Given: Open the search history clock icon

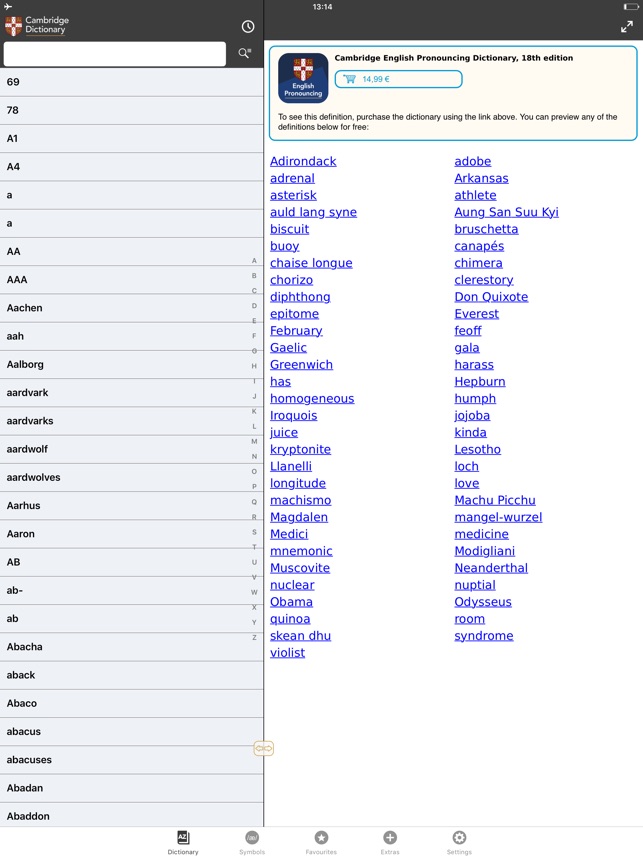Looking at the screenshot, I should (x=248, y=26).
